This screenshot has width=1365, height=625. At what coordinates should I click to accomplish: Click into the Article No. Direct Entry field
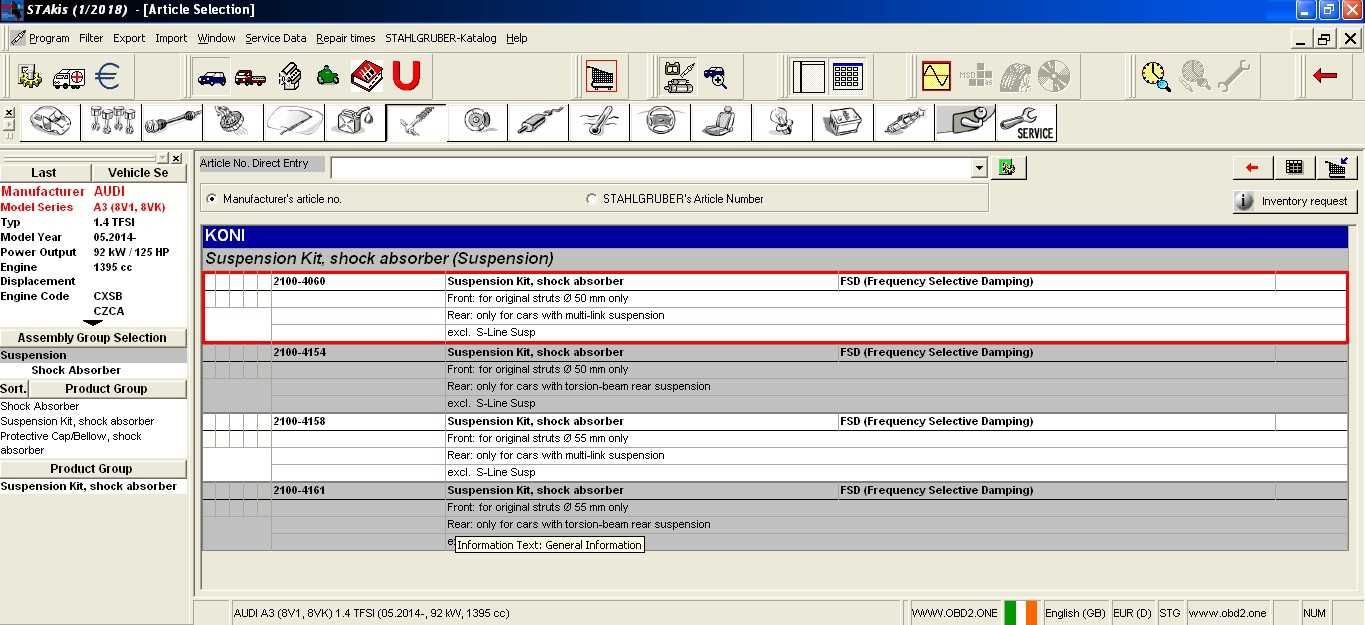click(651, 168)
